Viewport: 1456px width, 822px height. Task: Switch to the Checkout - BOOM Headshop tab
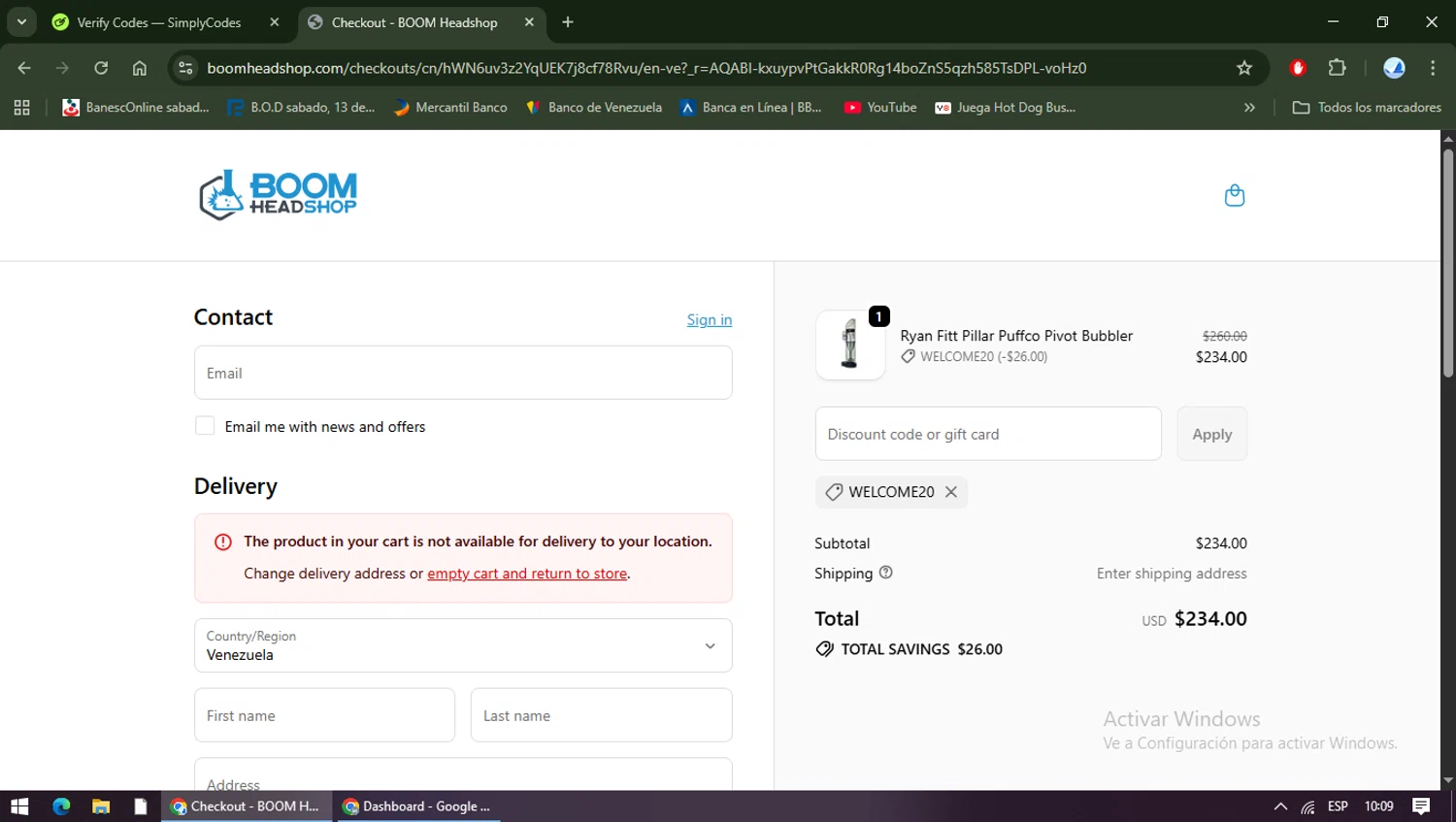click(414, 22)
